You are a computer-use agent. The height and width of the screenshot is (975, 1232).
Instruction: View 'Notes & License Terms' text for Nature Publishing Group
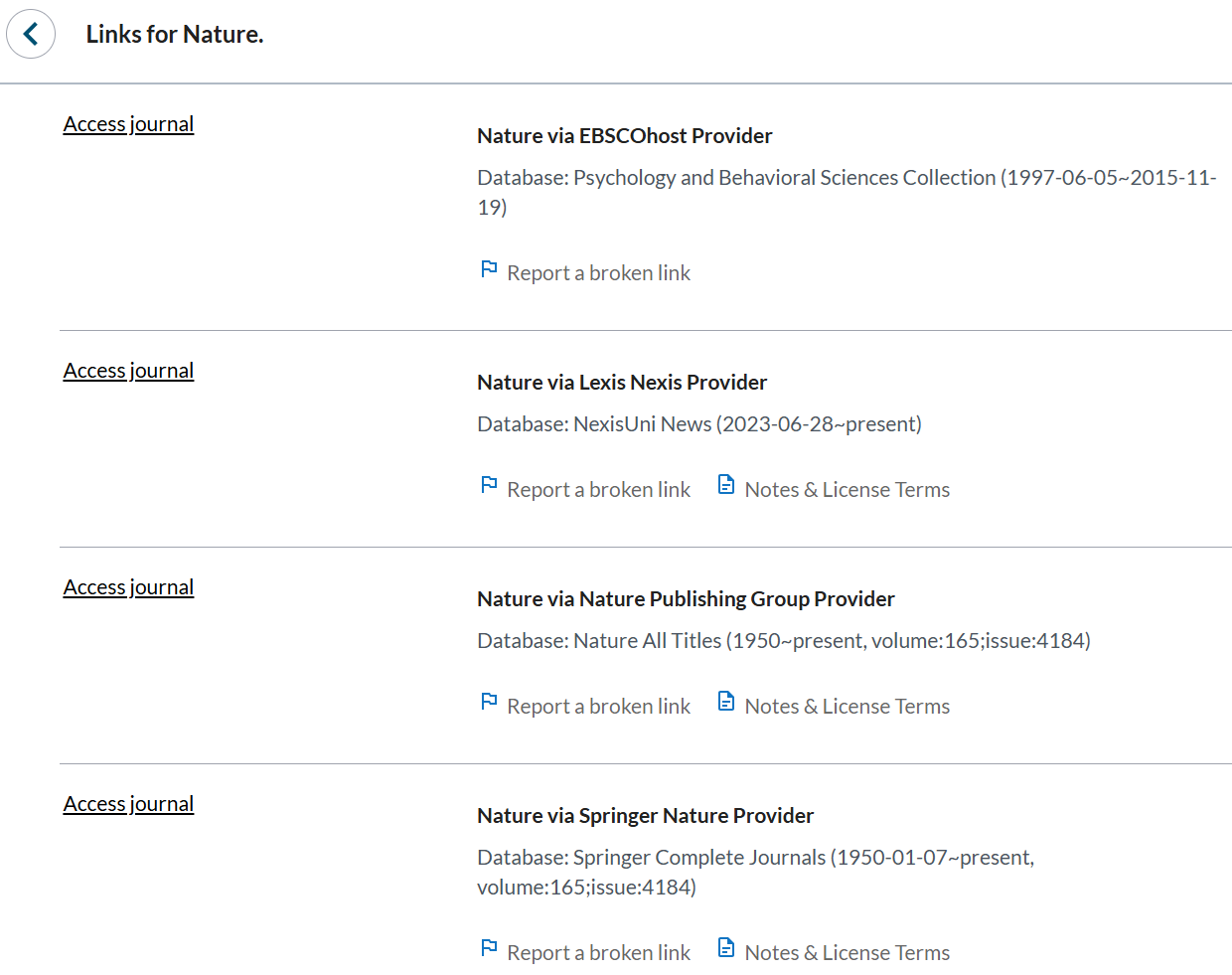(x=847, y=707)
